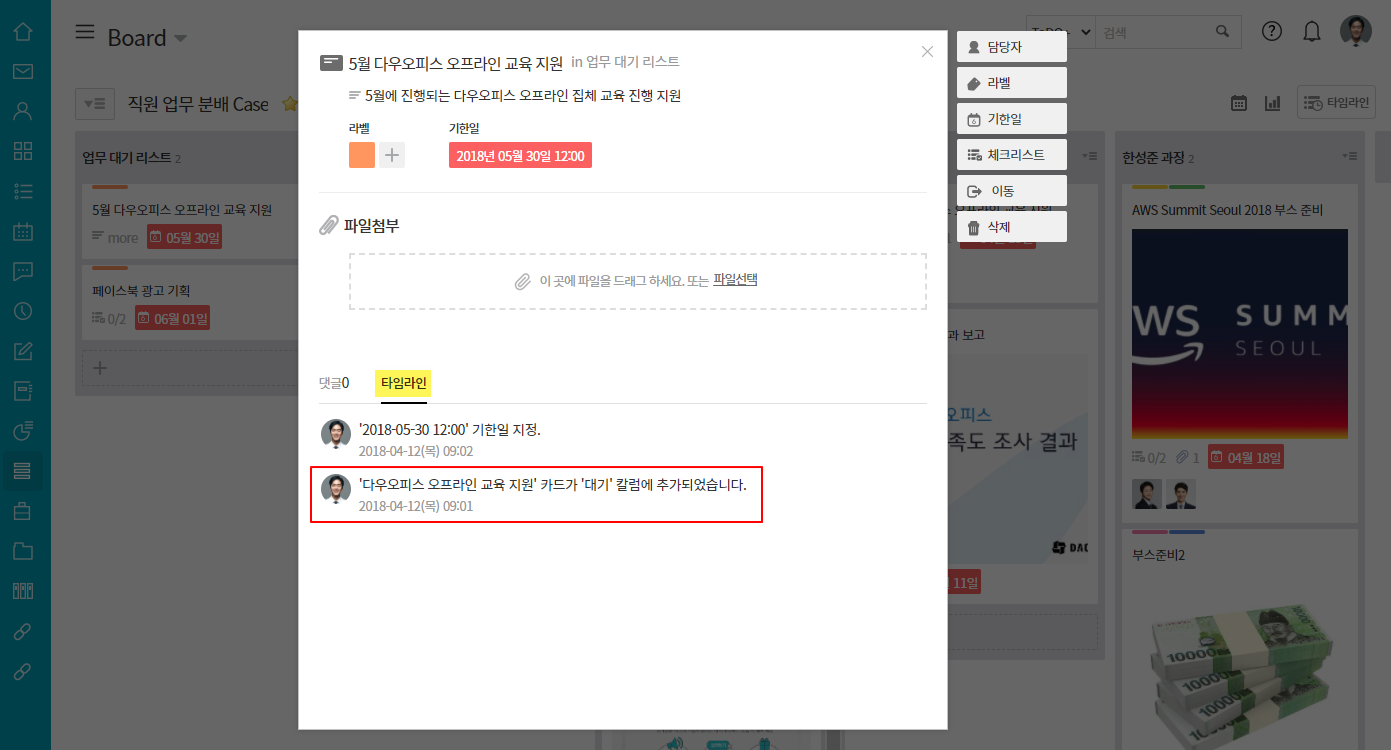
Task: Add a label with the plus button
Action: [x=392, y=155]
